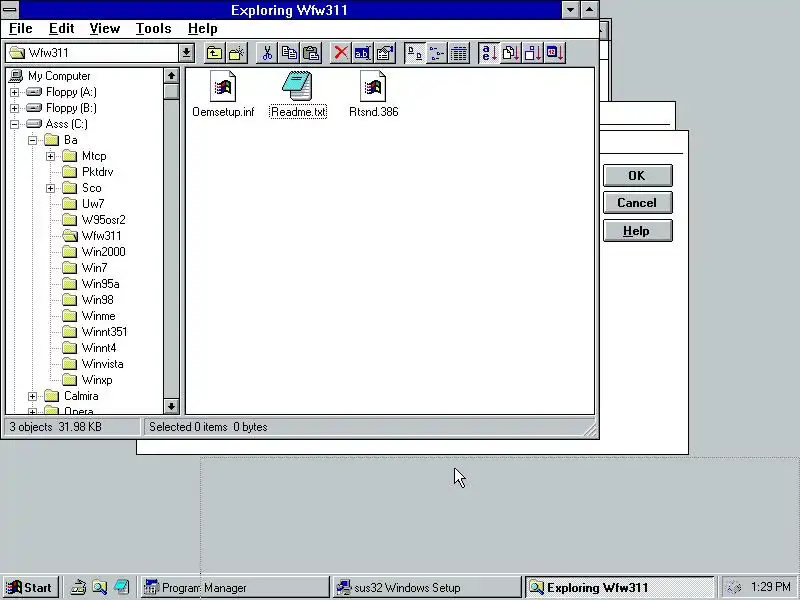The height and width of the screenshot is (600, 800).
Task: Click tree scrollbar down arrow
Action: (171, 407)
